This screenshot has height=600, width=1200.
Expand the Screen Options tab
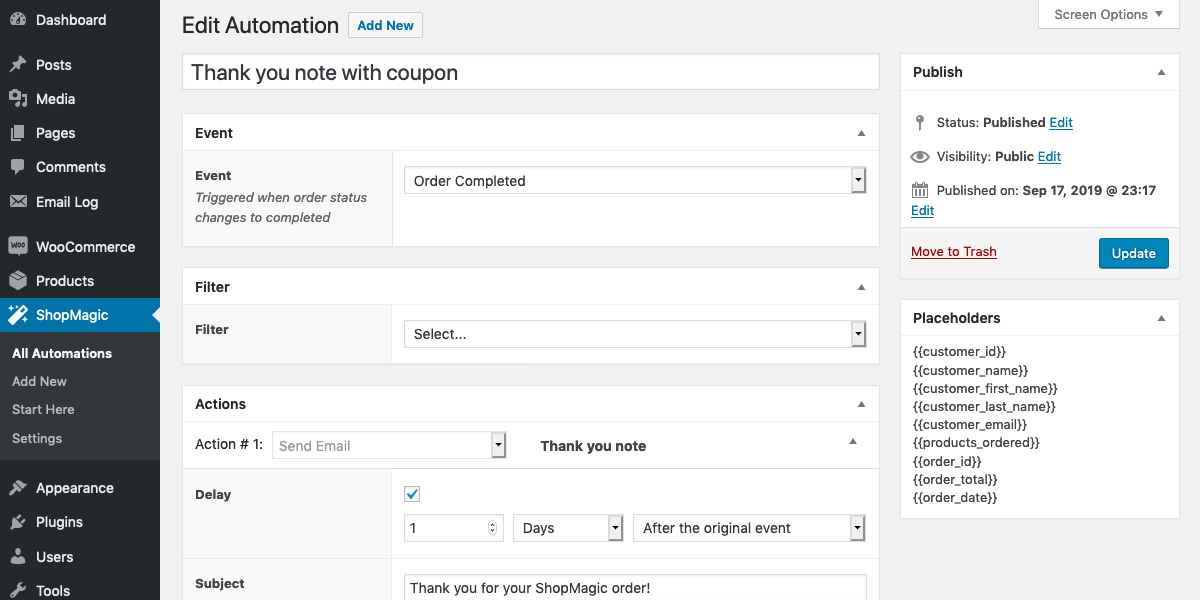click(1109, 14)
